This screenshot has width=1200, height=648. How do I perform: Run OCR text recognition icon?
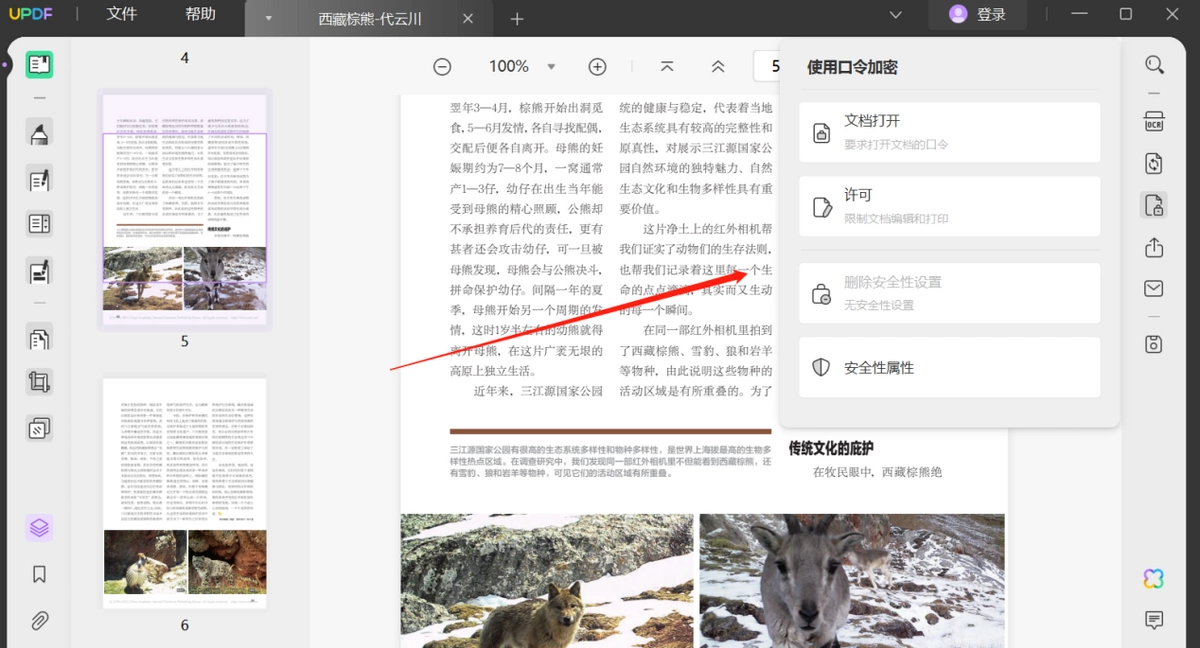(x=1154, y=121)
